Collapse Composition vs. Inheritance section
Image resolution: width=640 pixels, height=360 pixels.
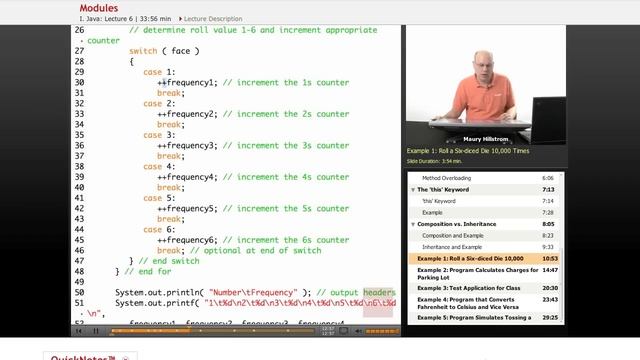(x=413, y=224)
